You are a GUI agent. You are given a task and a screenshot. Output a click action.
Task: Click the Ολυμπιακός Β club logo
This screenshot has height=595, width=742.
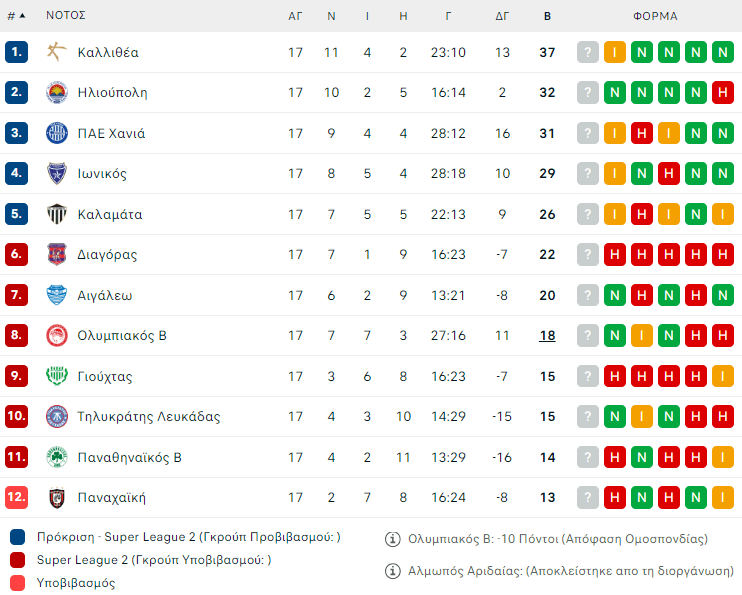[57, 336]
